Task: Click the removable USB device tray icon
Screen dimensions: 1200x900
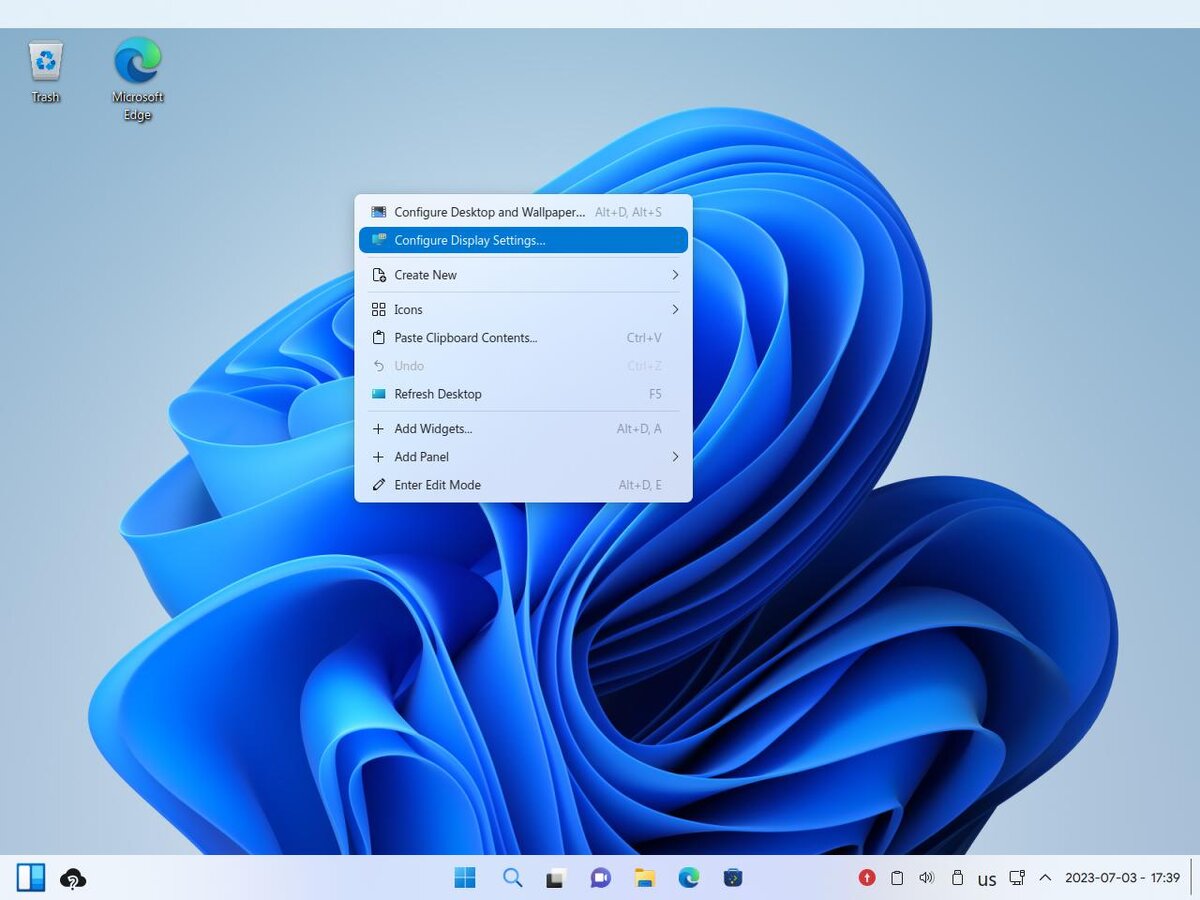Action: point(956,878)
